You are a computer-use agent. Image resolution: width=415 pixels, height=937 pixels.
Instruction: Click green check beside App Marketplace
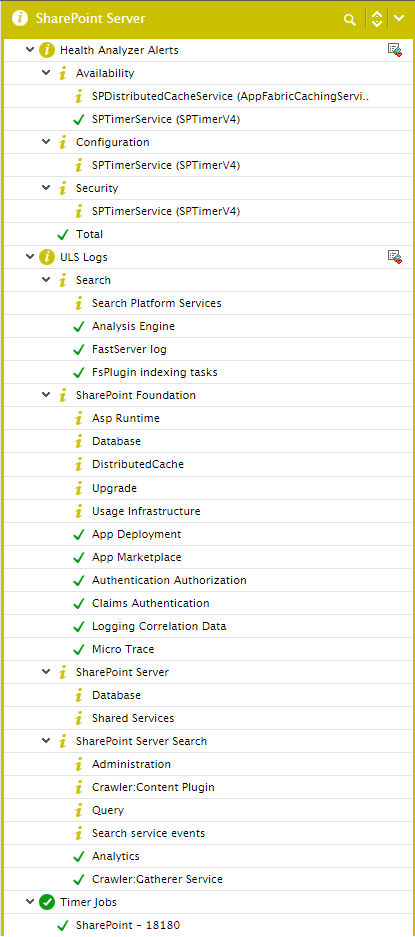[78, 558]
